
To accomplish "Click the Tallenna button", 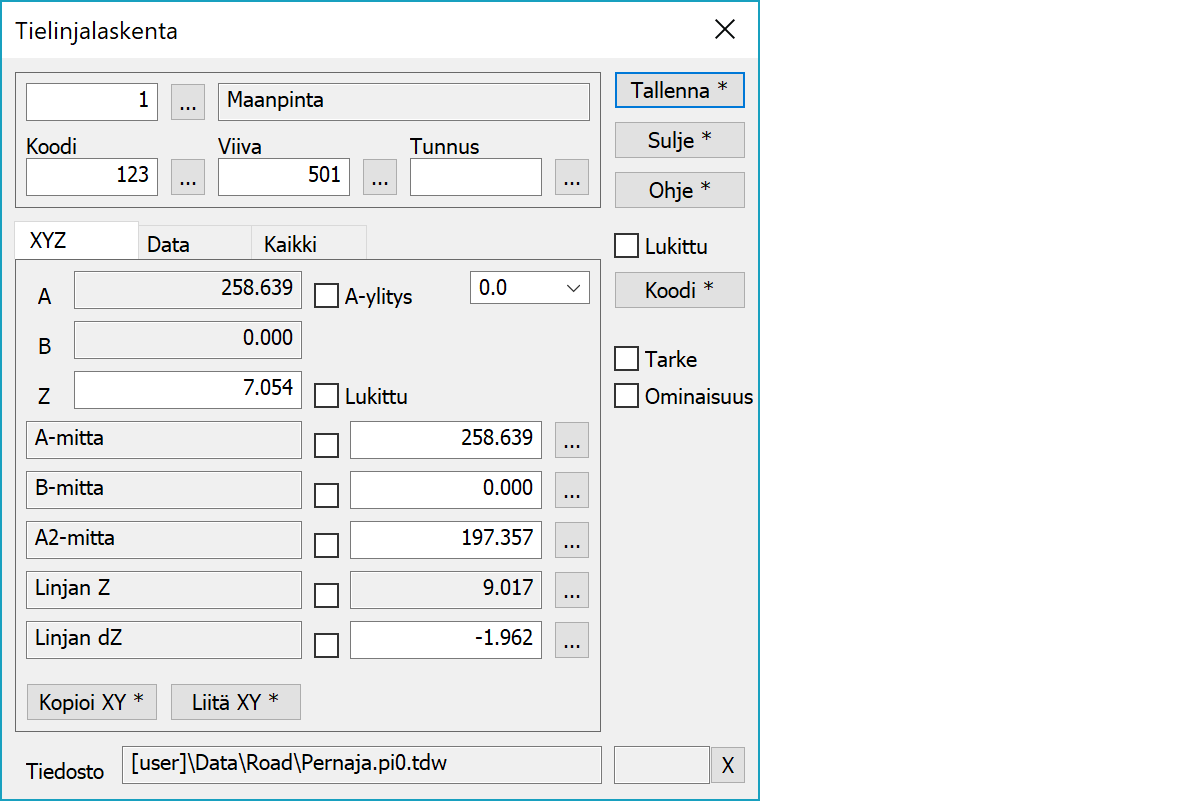I will (x=679, y=90).
